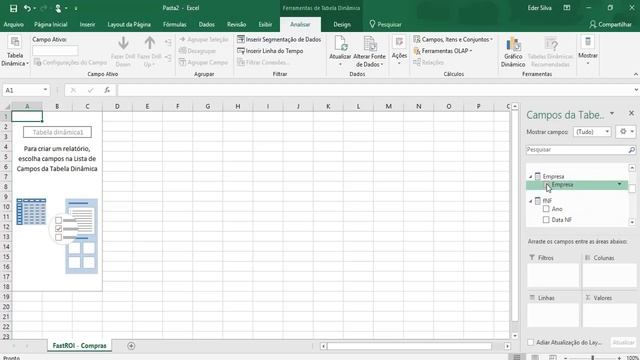Open the Design tab
The width and height of the screenshot is (640, 360).
tap(342, 24)
